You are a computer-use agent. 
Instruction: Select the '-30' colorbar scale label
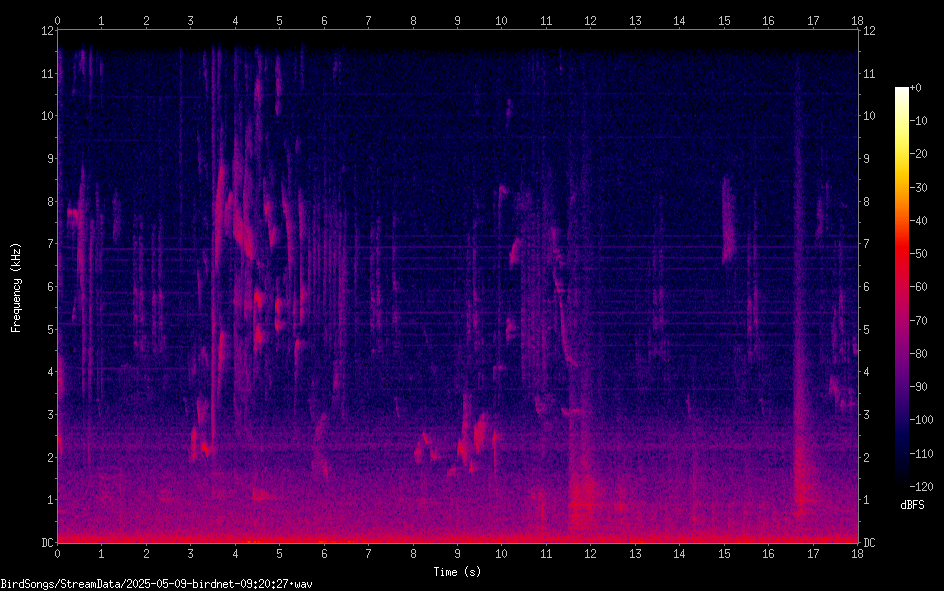[x=919, y=188]
